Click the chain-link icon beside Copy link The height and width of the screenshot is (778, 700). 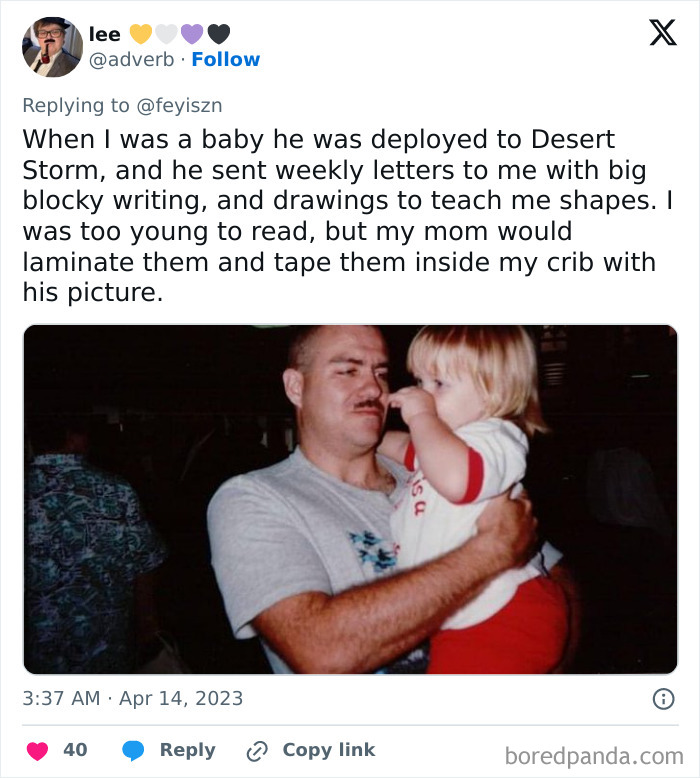[x=259, y=750]
